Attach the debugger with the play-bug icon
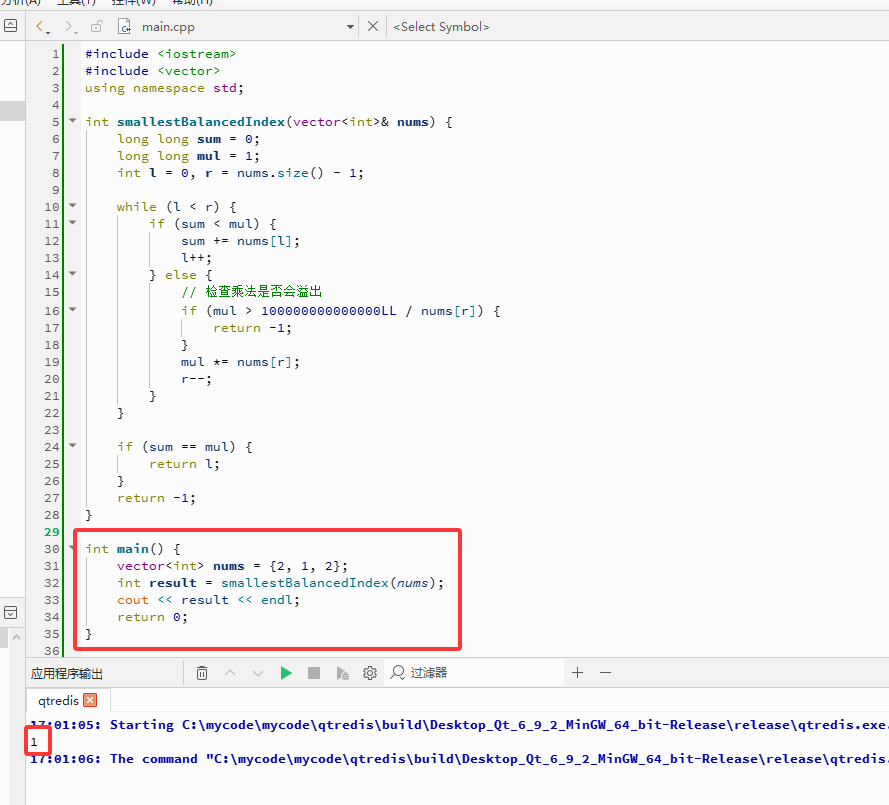 click(342, 673)
